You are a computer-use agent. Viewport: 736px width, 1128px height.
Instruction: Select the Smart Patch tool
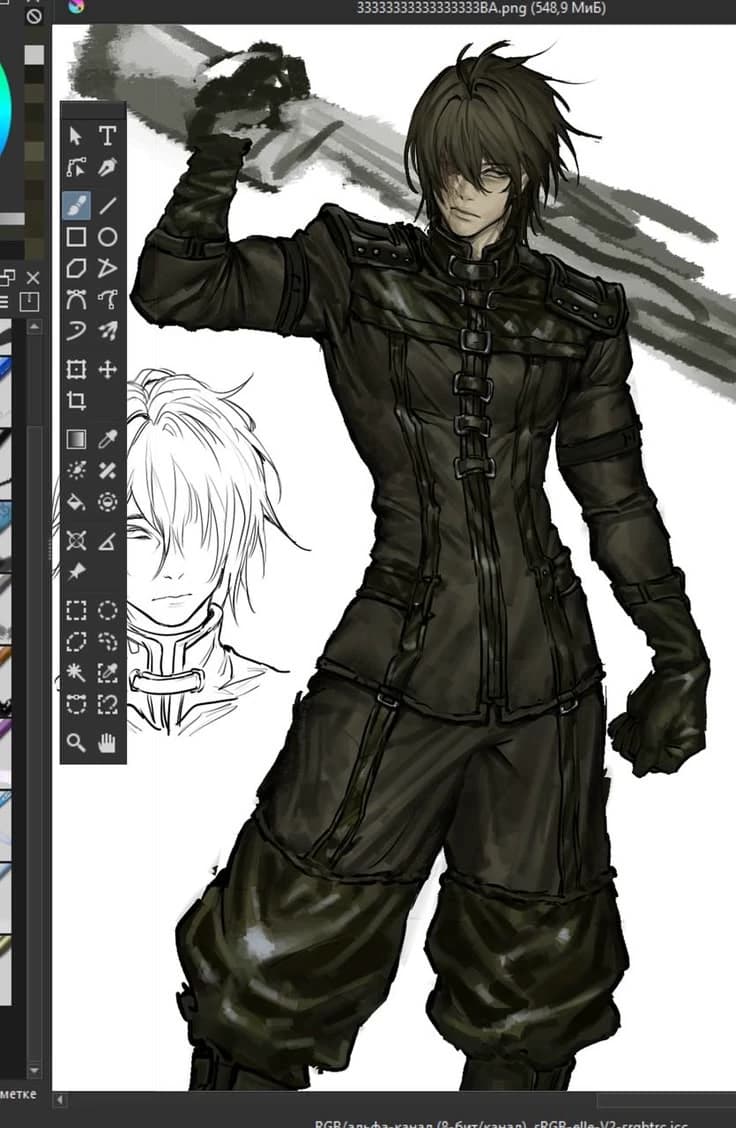(x=107, y=470)
